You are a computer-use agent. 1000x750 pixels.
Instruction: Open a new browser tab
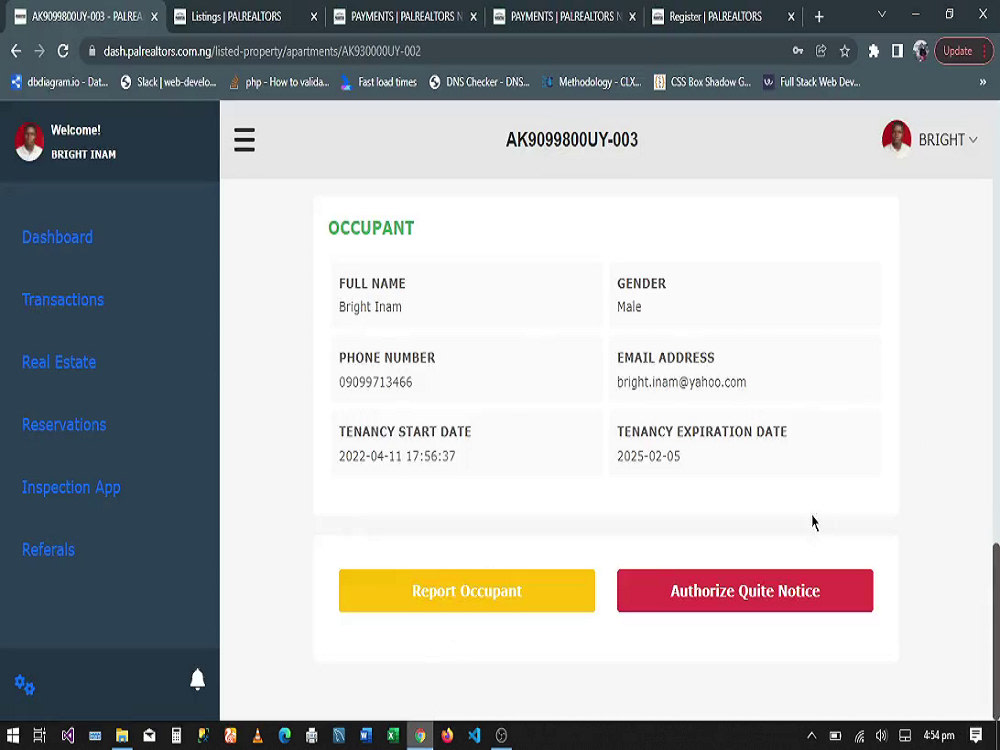pos(819,17)
